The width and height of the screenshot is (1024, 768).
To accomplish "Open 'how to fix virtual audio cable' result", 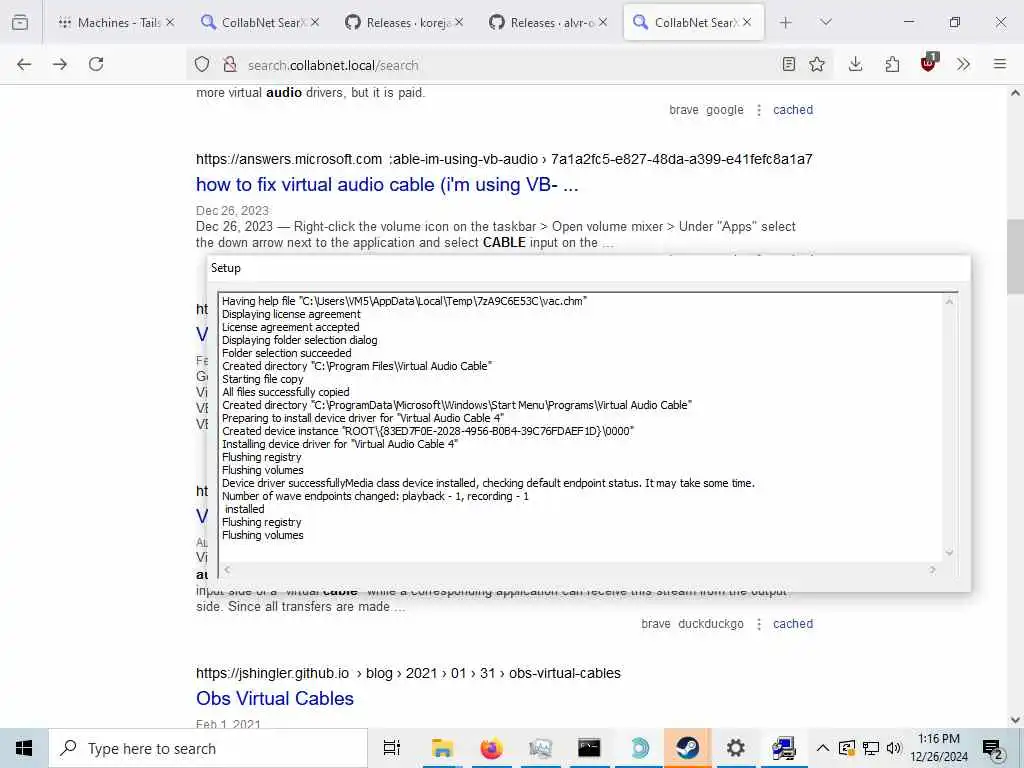I will click(x=387, y=185).
